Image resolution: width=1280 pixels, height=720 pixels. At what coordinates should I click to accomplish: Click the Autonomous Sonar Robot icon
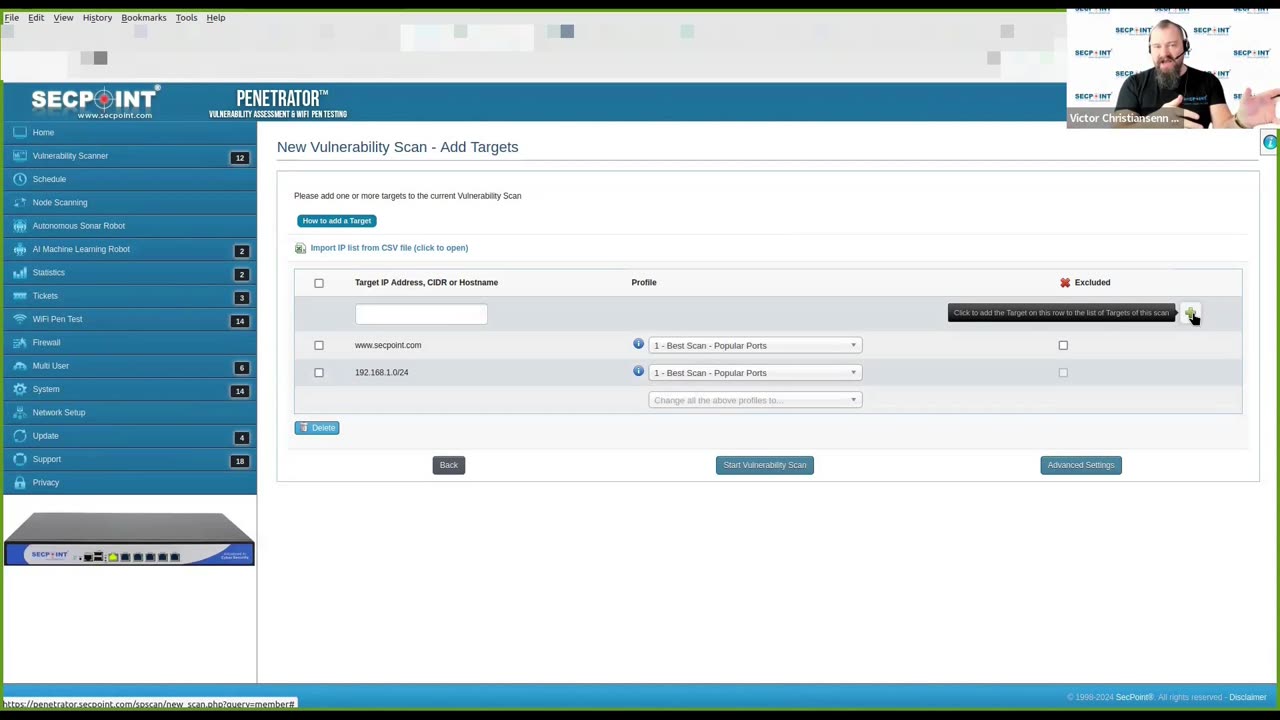pos(19,226)
